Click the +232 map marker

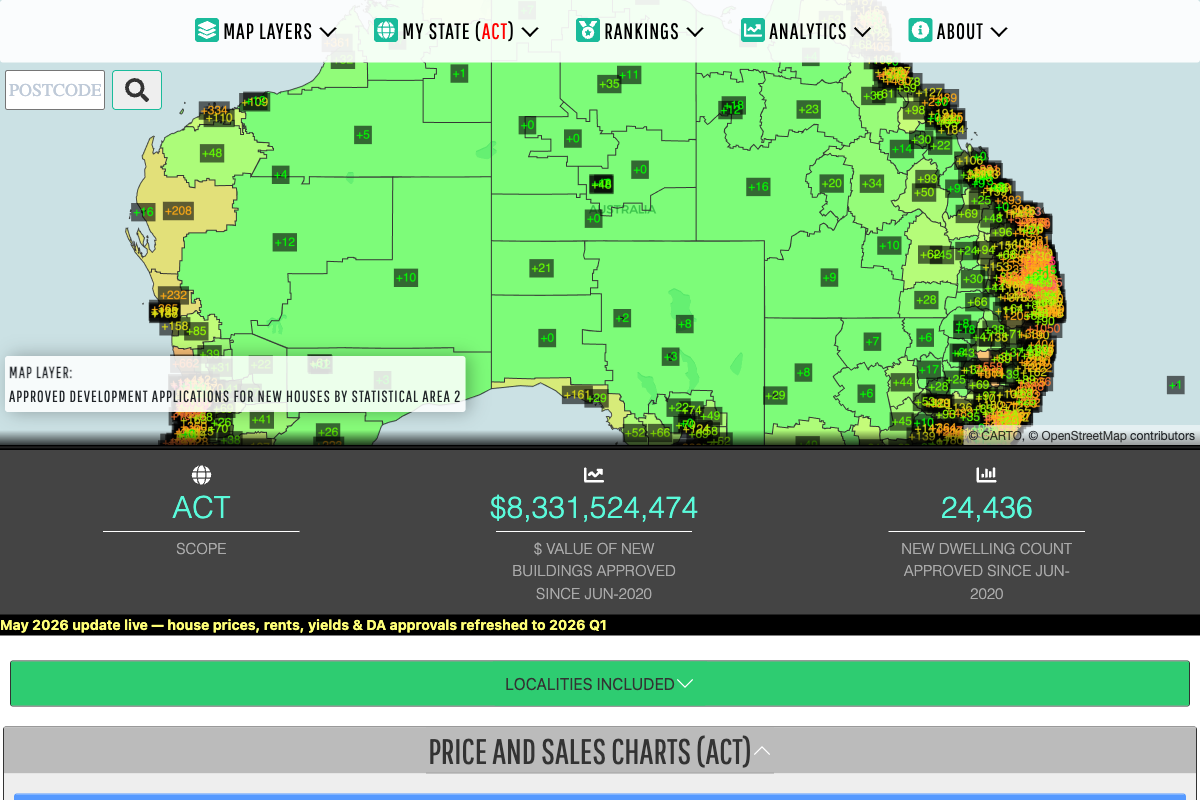(174, 295)
